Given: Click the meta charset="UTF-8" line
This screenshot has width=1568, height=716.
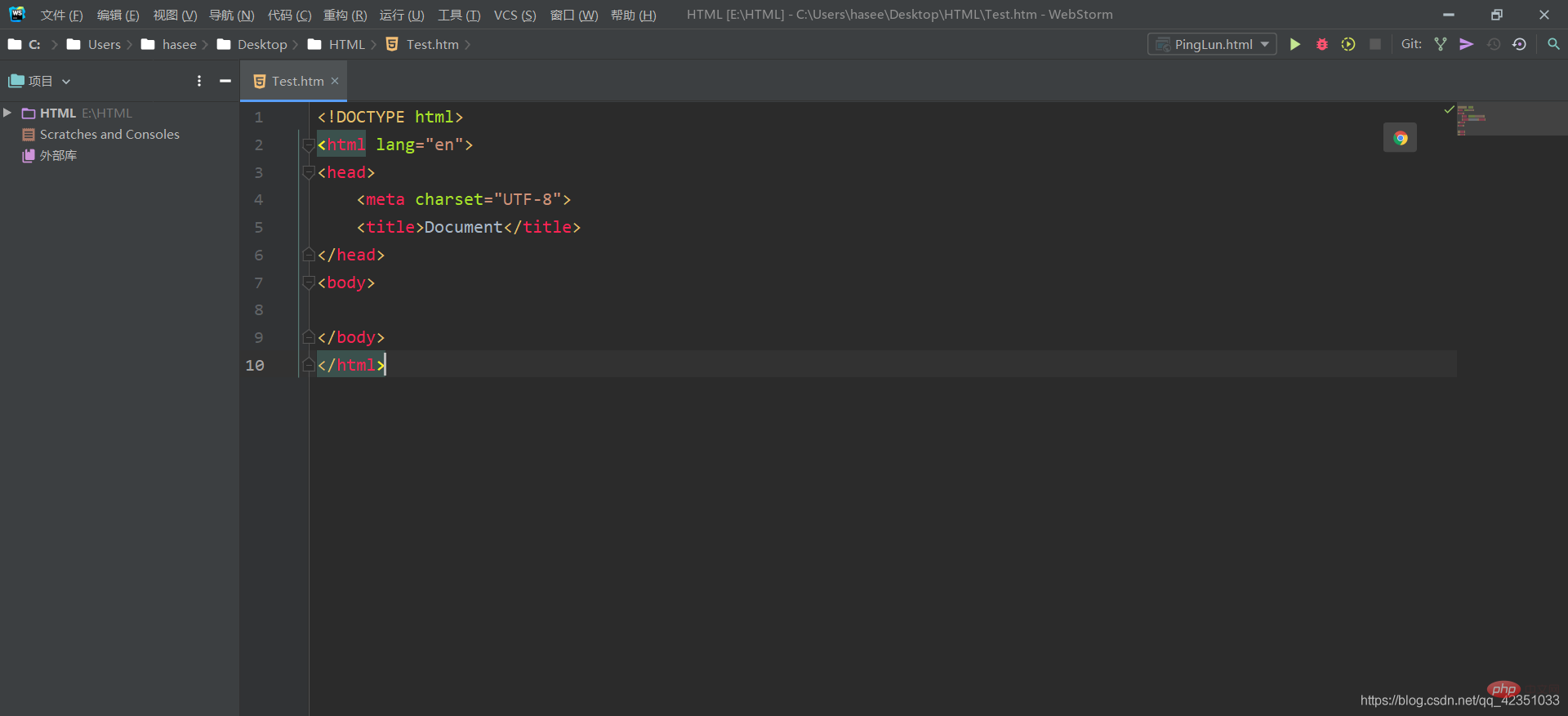Looking at the screenshot, I should (464, 200).
